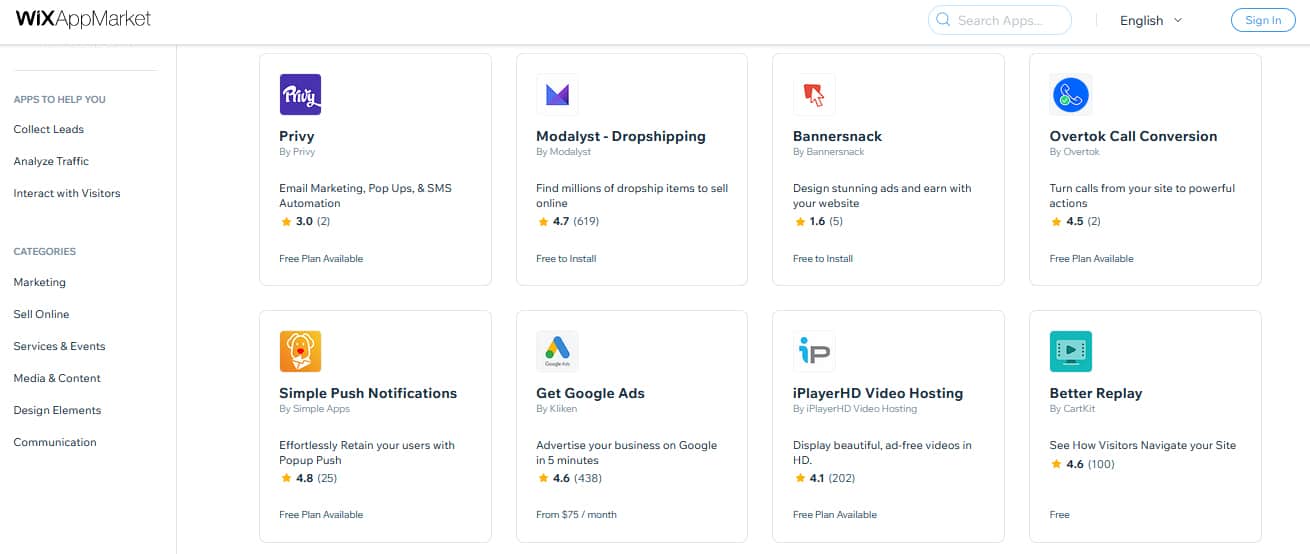Click "Free to Install" under Modalyst
Viewport: 1310px width, 554px height.
[566, 258]
